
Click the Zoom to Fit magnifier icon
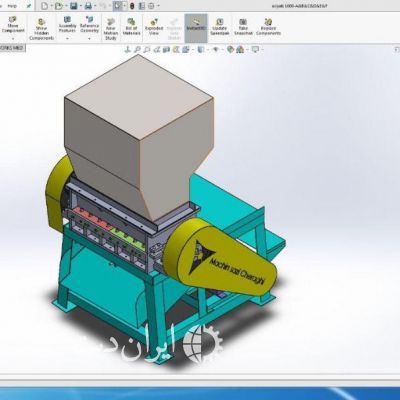(137, 50)
